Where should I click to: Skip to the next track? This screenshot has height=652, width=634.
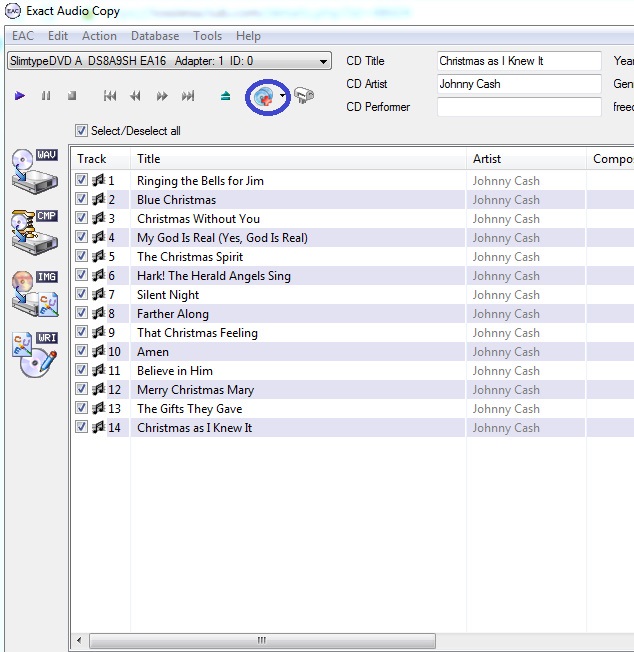(x=188, y=96)
